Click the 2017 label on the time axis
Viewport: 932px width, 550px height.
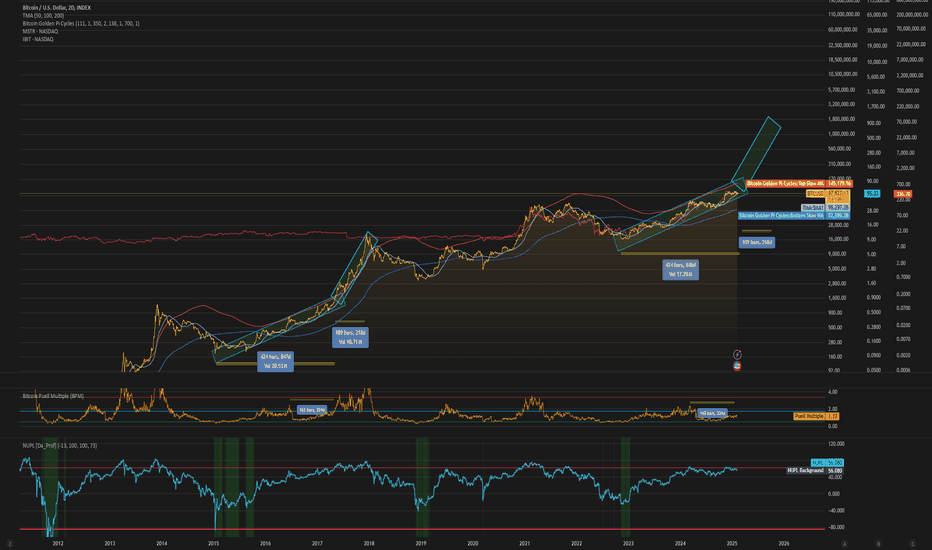coord(317,543)
